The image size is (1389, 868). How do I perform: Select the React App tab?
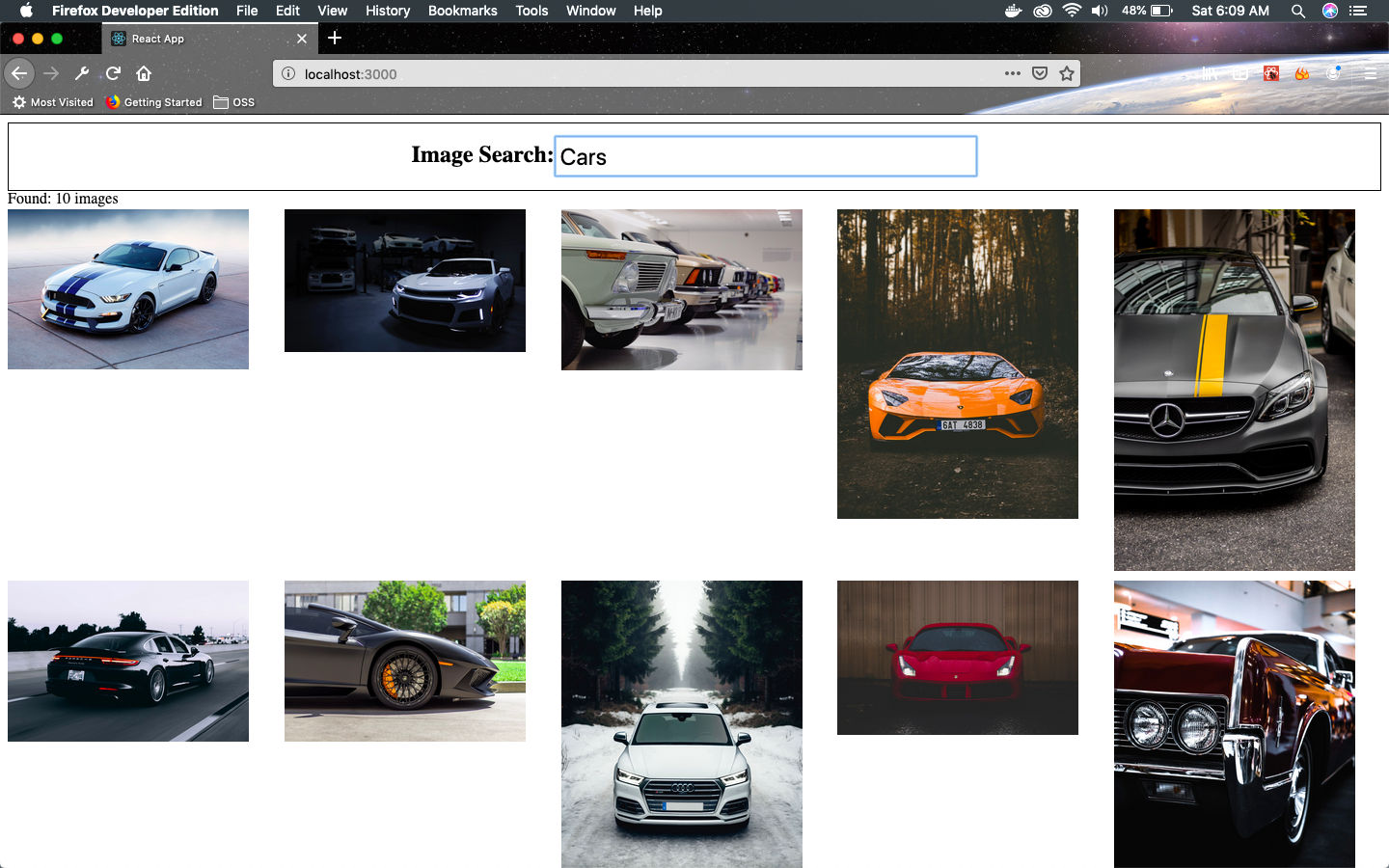(x=209, y=39)
